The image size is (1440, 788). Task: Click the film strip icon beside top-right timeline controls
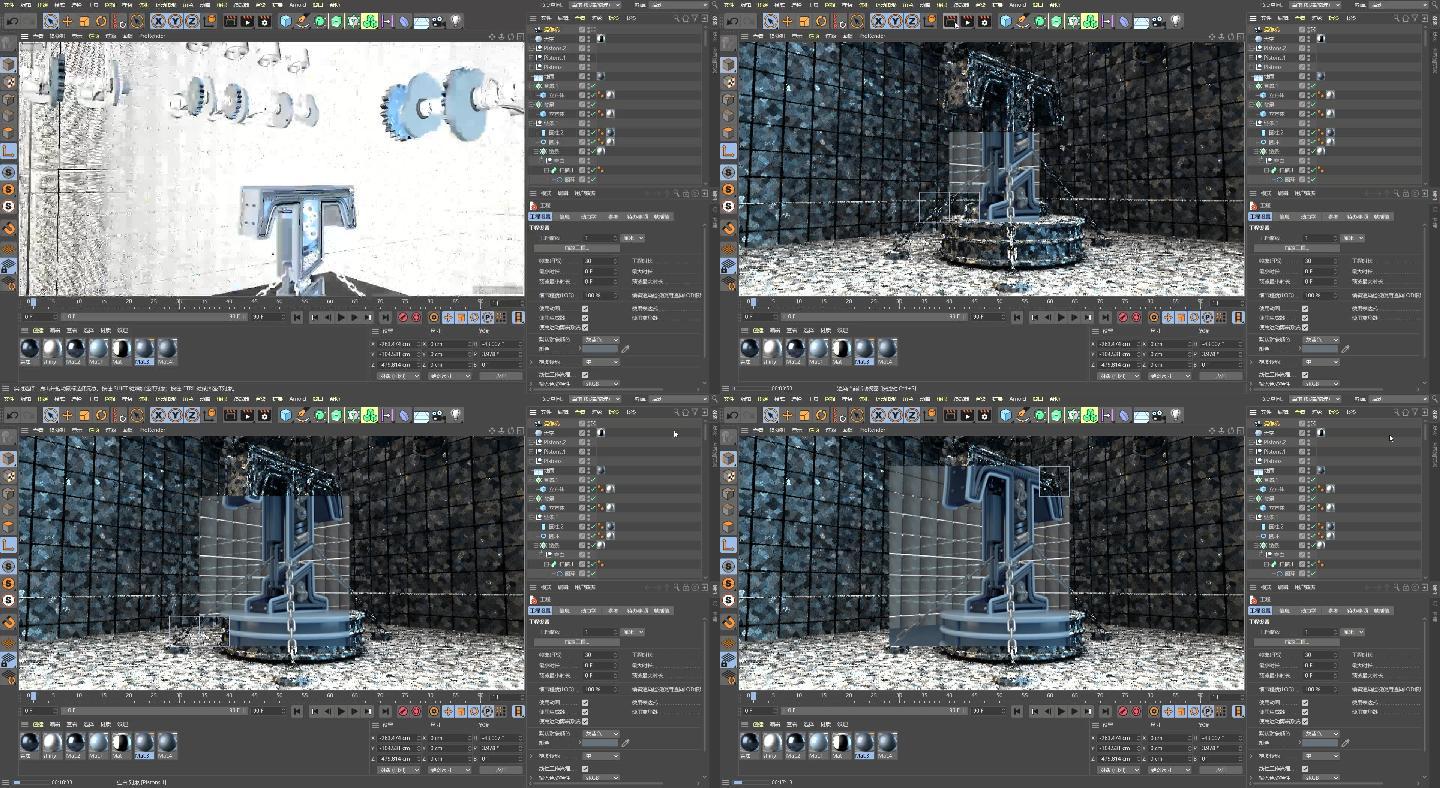click(1239, 317)
